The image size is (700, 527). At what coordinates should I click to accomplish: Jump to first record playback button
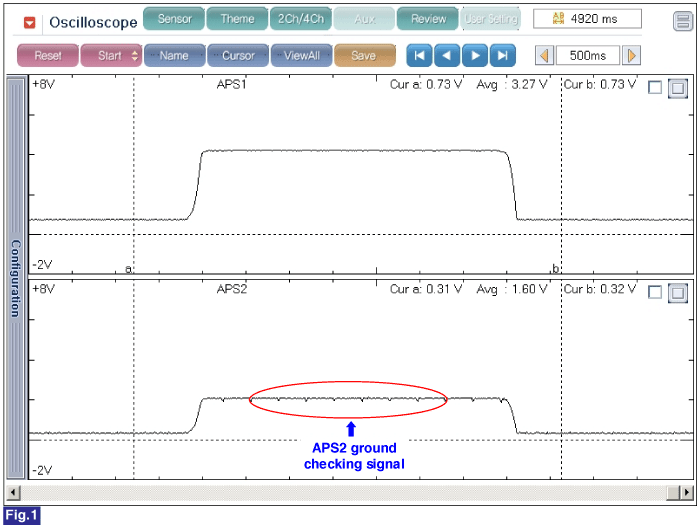pyautogui.click(x=419, y=55)
